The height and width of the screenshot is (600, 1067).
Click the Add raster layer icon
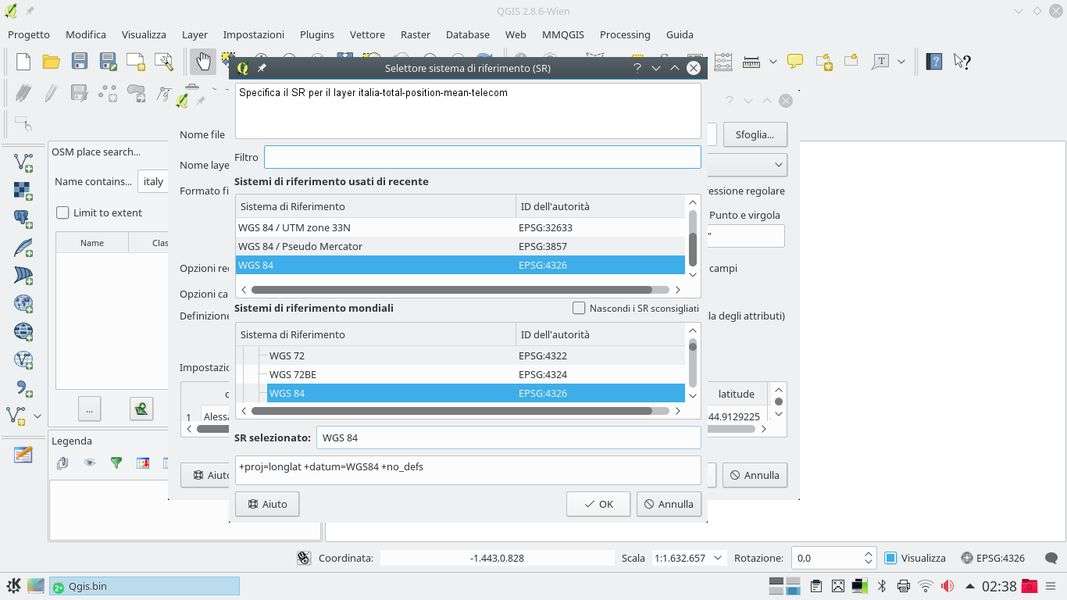(x=22, y=191)
